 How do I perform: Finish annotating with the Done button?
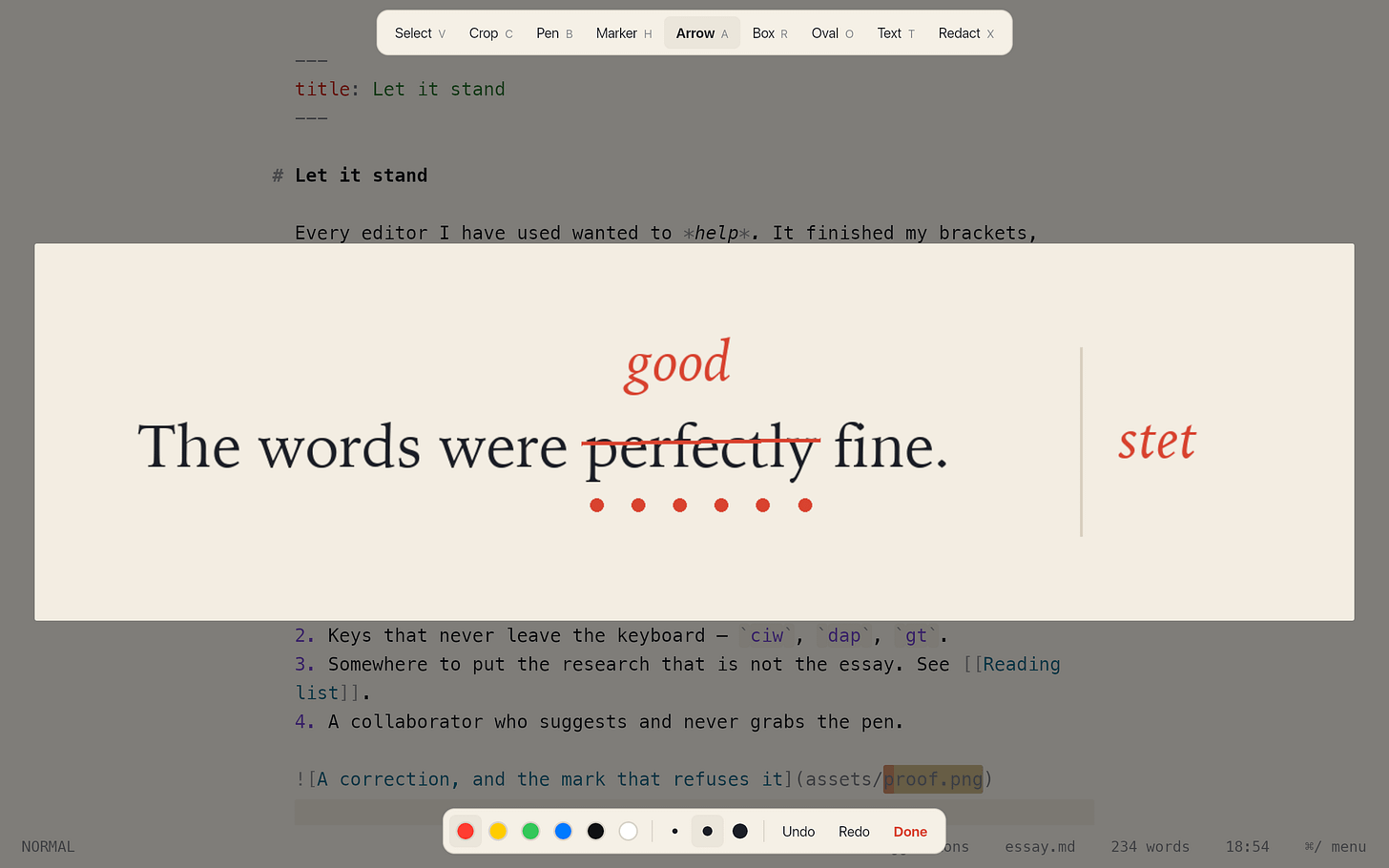click(910, 832)
